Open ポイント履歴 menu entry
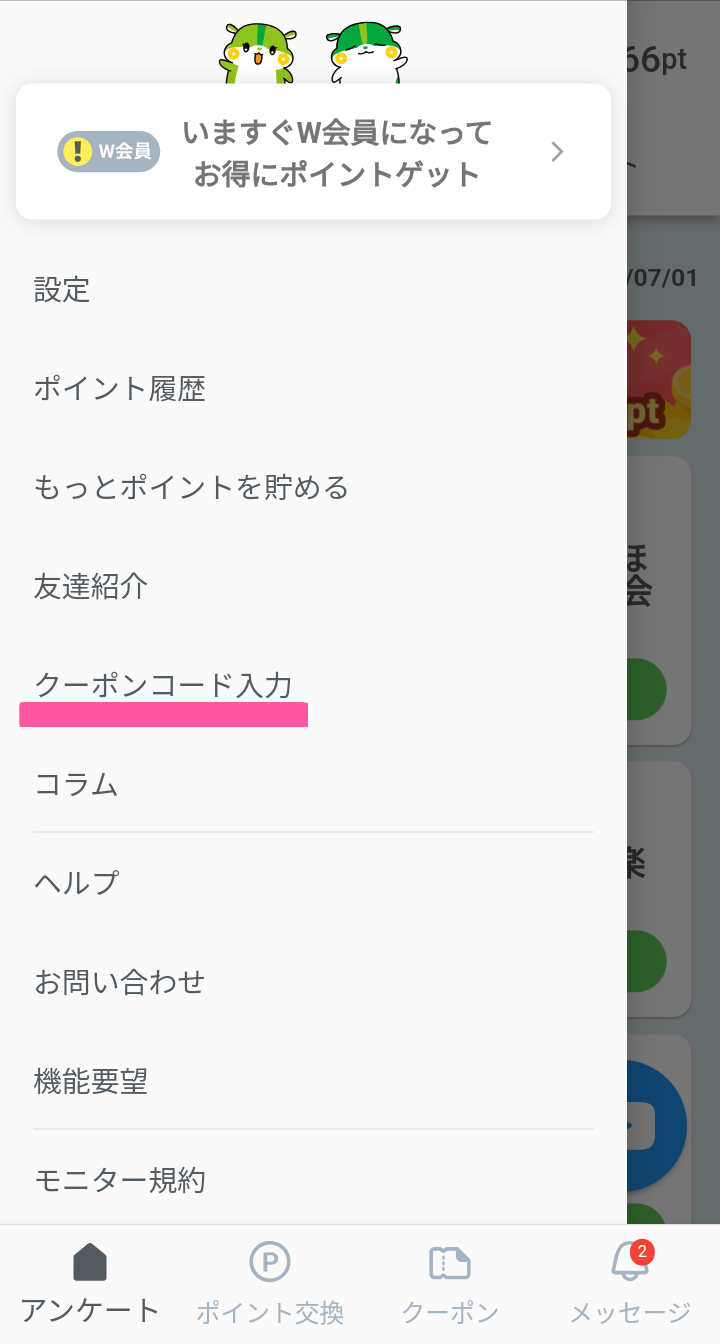 point(119,389)
